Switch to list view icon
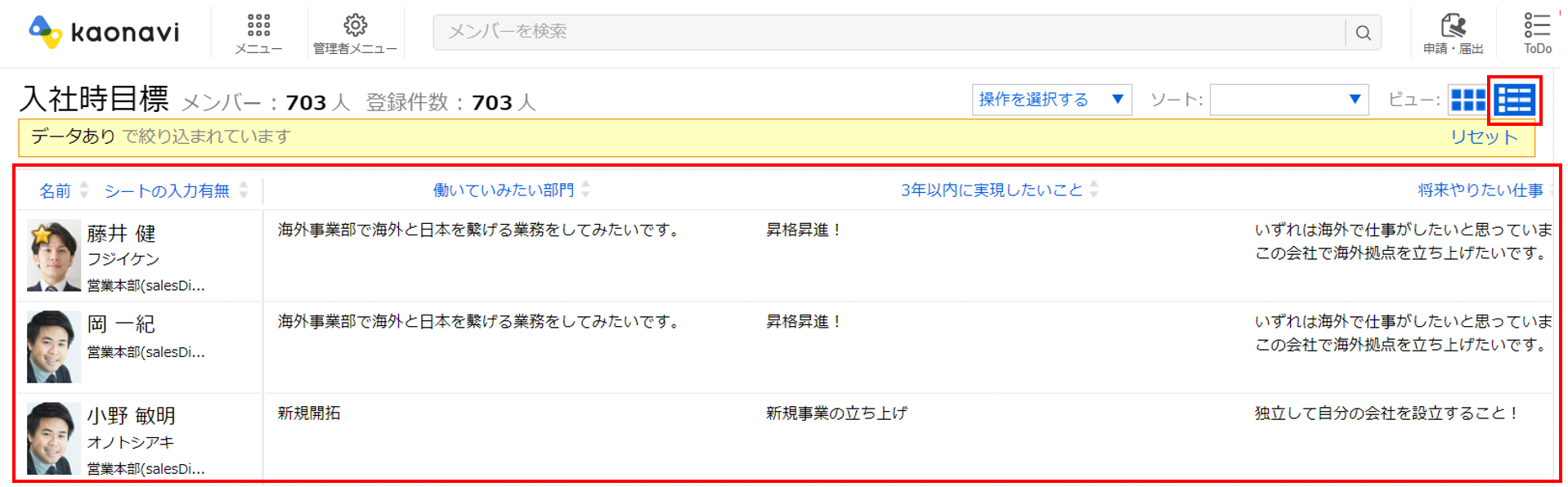Screen dimensions: 1568x487 tap(1514, 100)
